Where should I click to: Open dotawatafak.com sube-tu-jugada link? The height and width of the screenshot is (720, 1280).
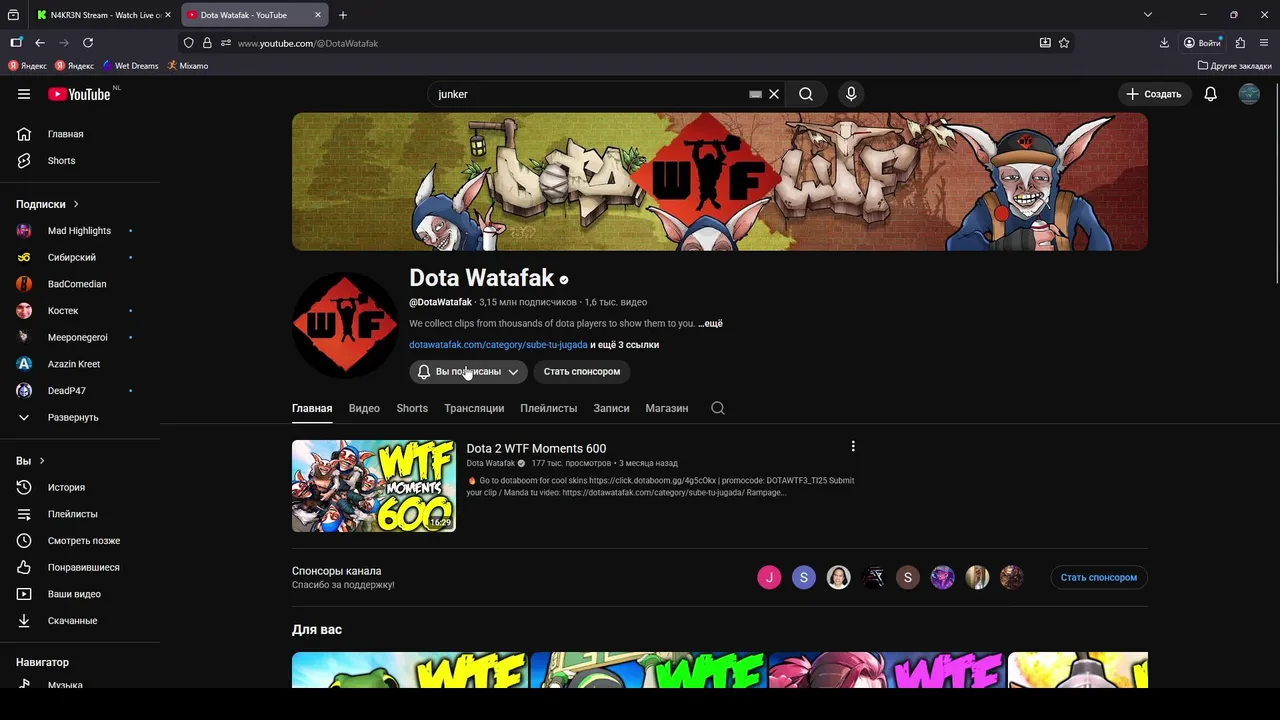498,345
